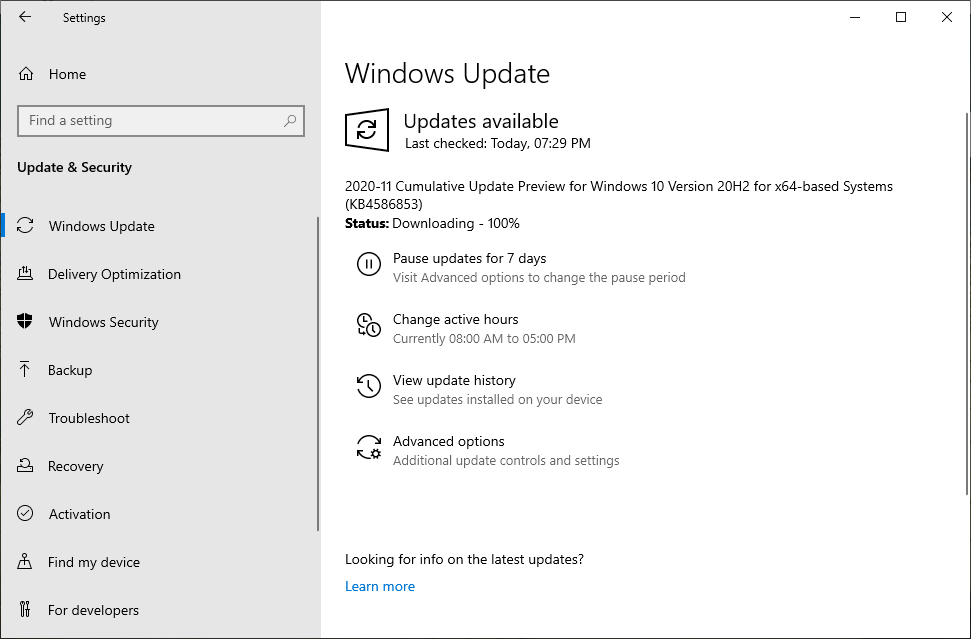Click the active hours clock icon
The height and width of the screenshot is (639, 971).
pos(368,325)
